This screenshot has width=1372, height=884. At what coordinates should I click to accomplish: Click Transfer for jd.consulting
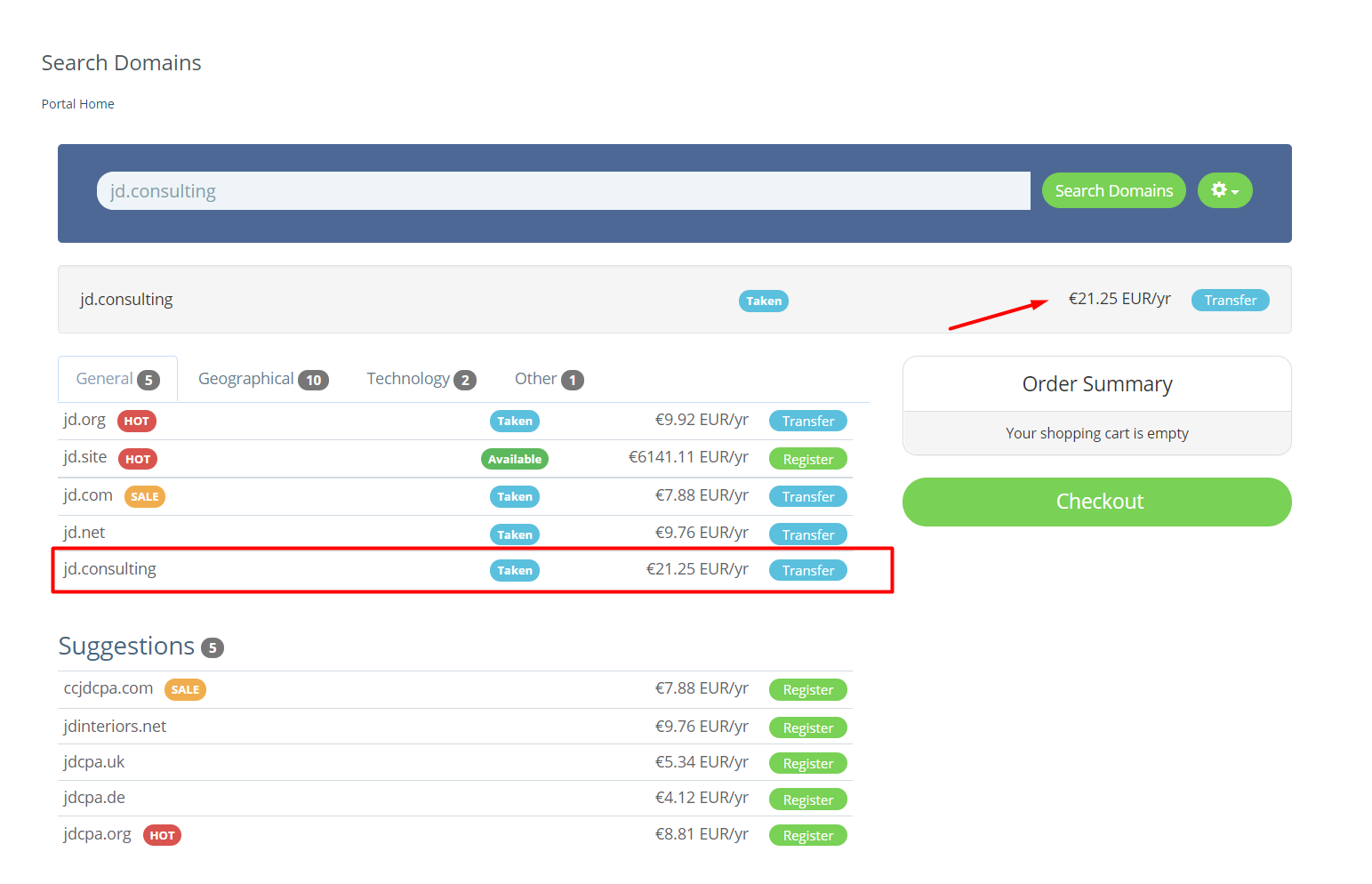coord(808,570)
